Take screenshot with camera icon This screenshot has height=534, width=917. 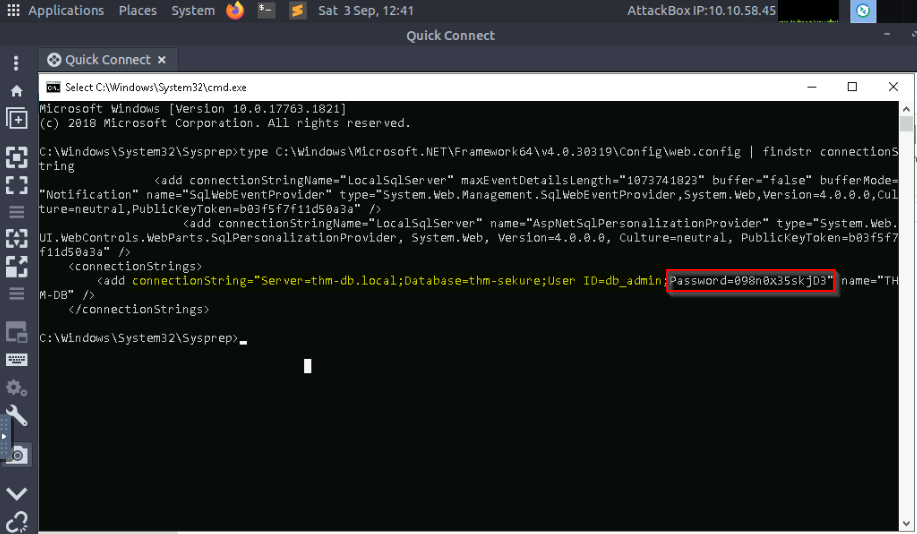coord(18,454)
